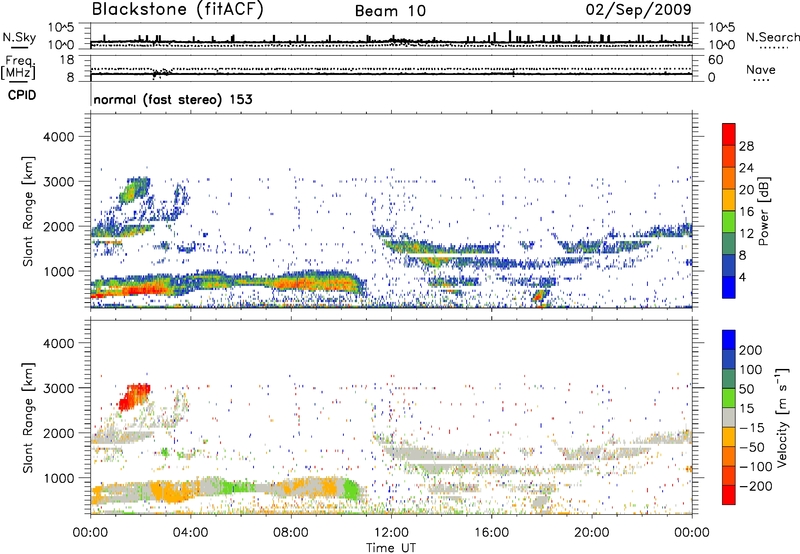Click the N.Sky legend label
This screenshot has width=800, height=554.
[19, 37]
